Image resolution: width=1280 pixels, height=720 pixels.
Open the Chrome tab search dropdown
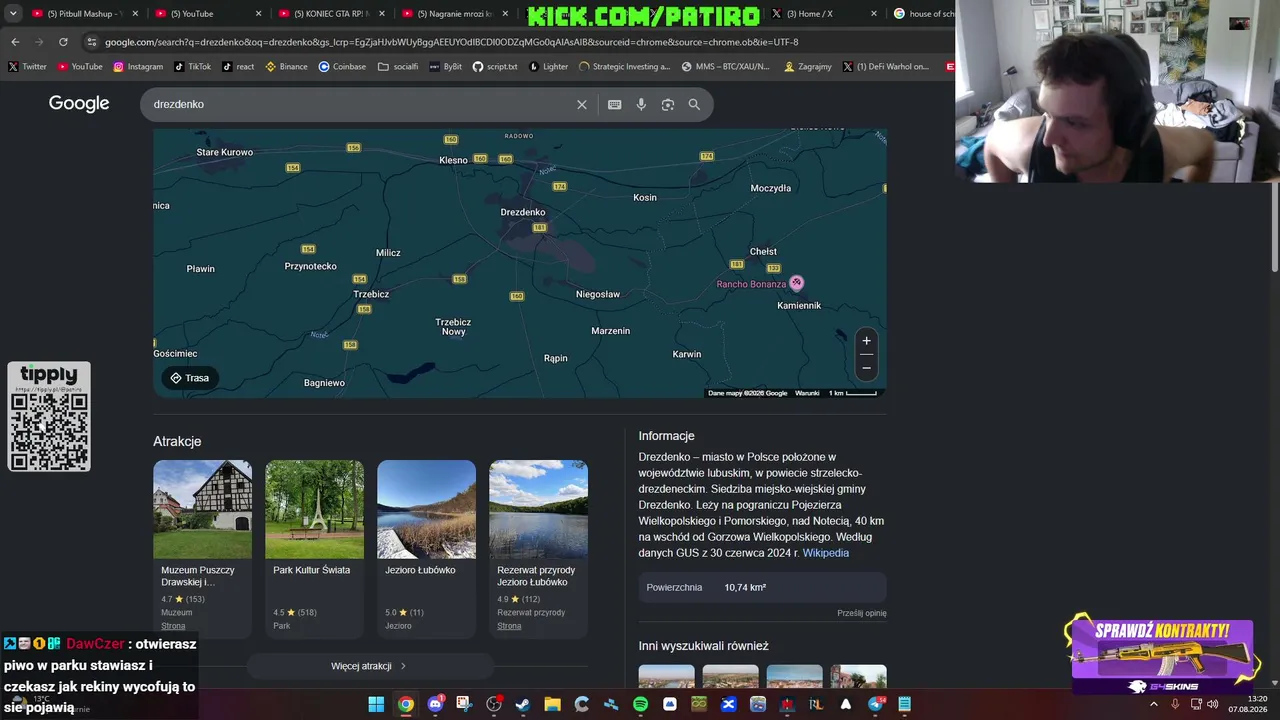pyautogui.click(x=13, y=14)
